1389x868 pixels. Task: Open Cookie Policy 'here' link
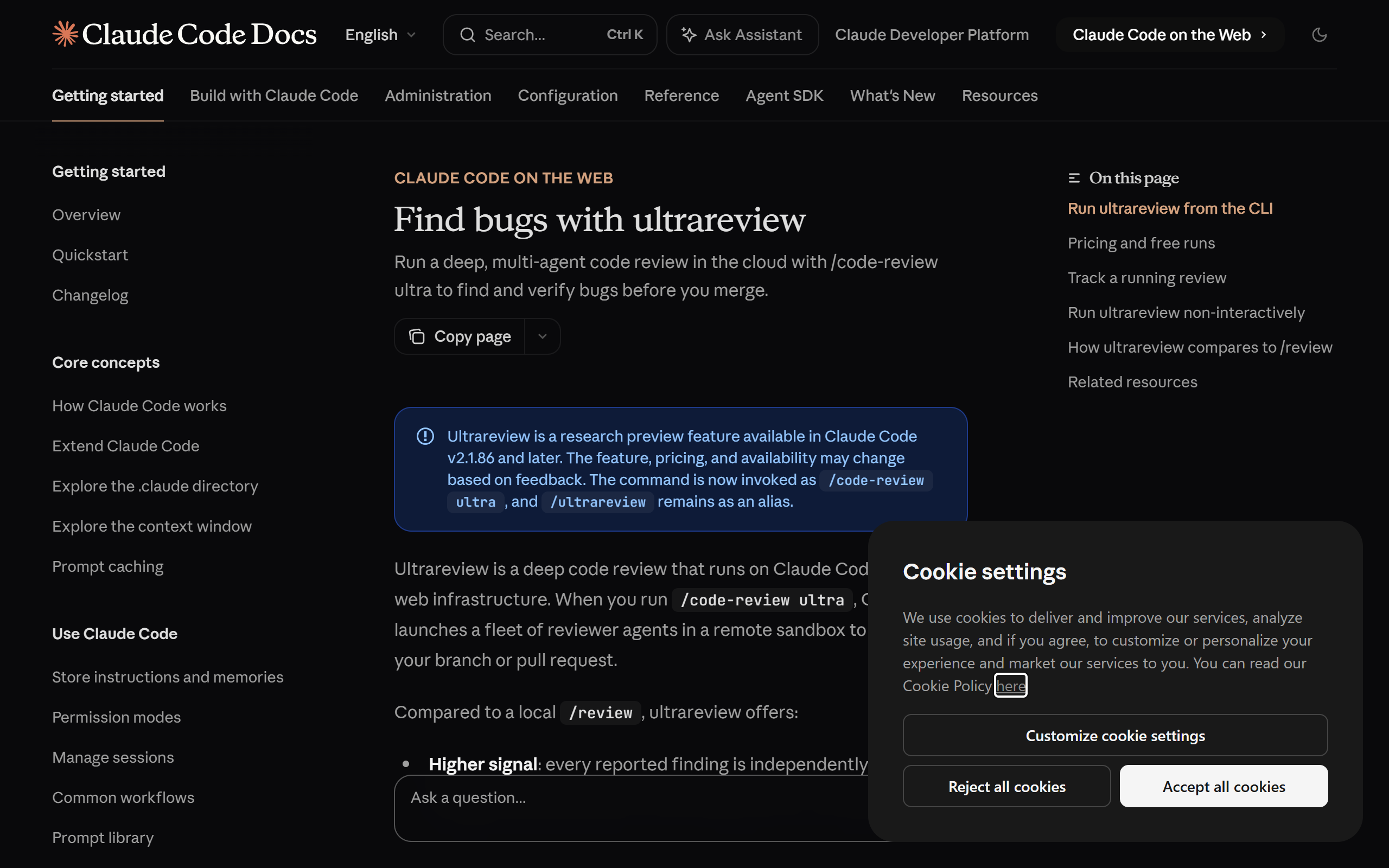[x=1010, y=685]
